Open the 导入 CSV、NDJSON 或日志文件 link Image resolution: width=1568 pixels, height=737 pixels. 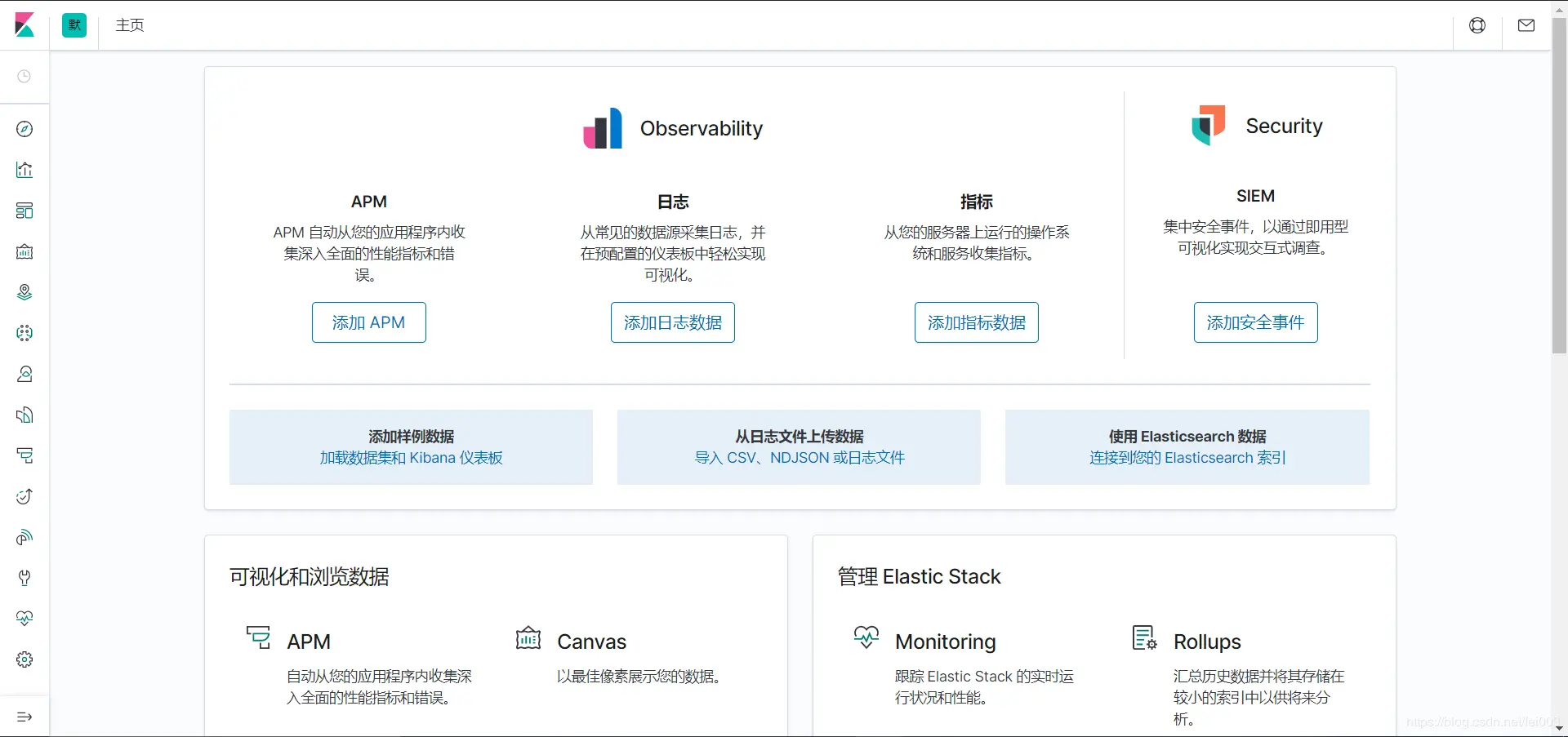[x=800, y=458]
